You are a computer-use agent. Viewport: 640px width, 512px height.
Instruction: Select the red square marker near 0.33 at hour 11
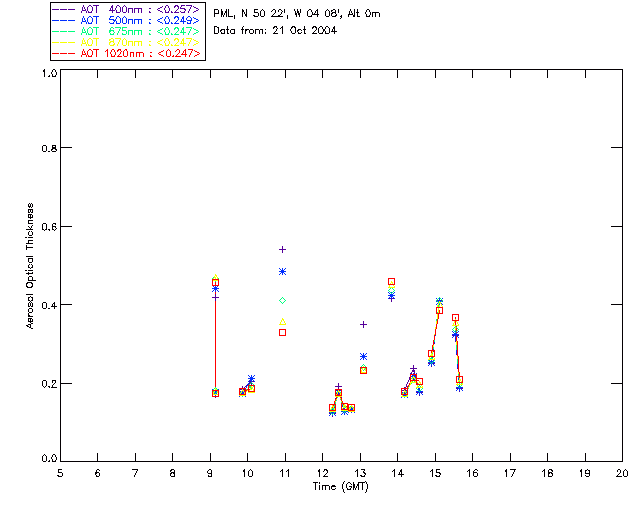282,333
